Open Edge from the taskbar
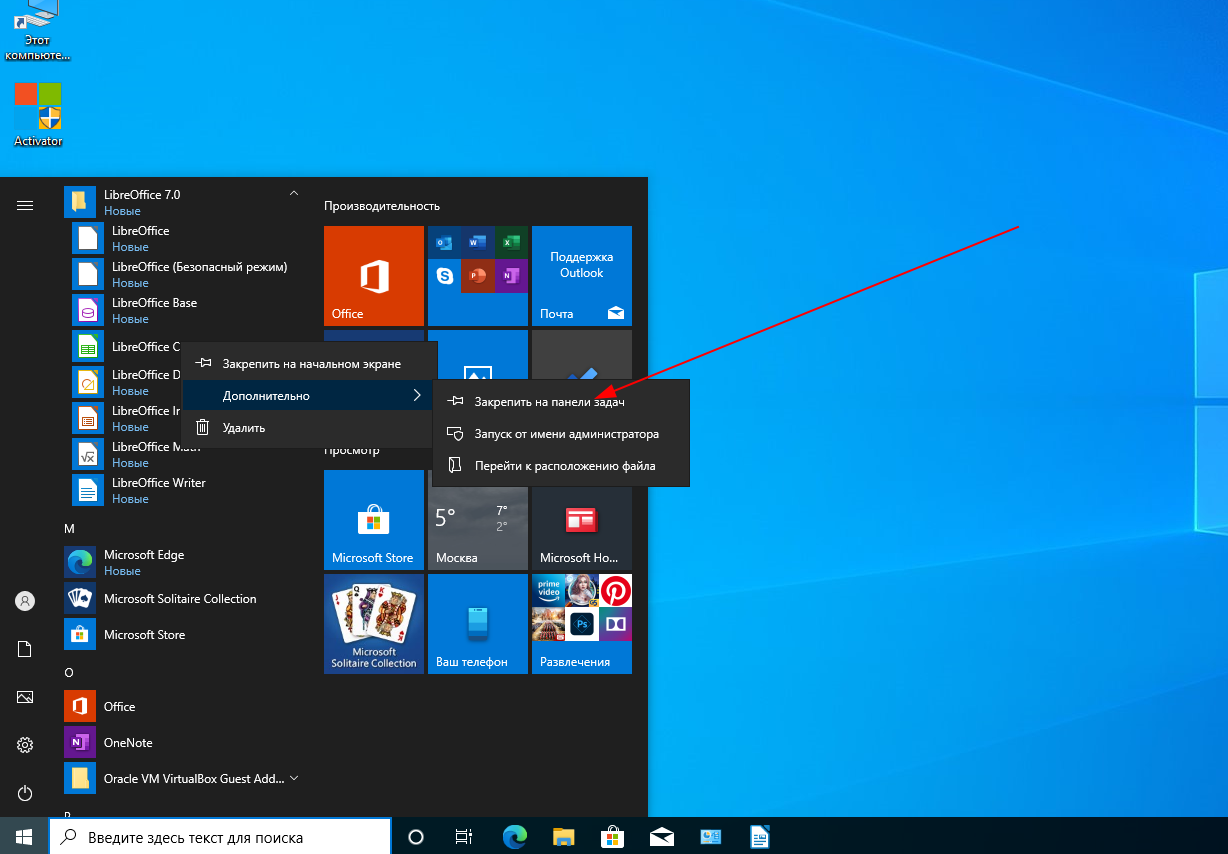Image resolution: width=1228 pixels, height=854 pixels. point(515,837)
